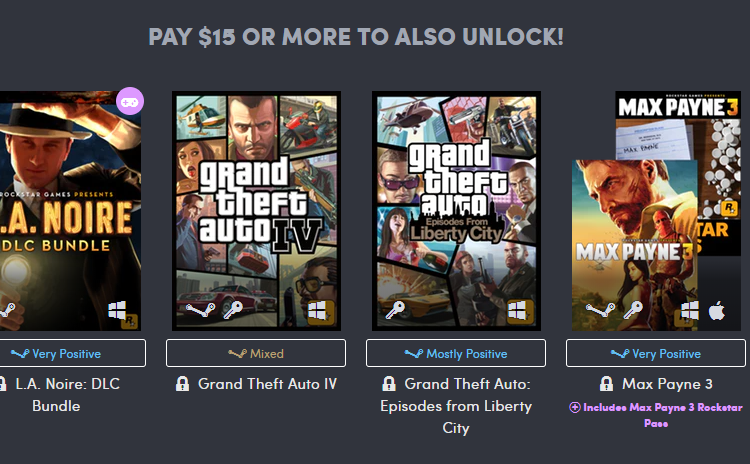The height and width of the screenshot is (464, 750).
Task: Click the purple controller badge on L.A. Noire
Action: [130, 101]
